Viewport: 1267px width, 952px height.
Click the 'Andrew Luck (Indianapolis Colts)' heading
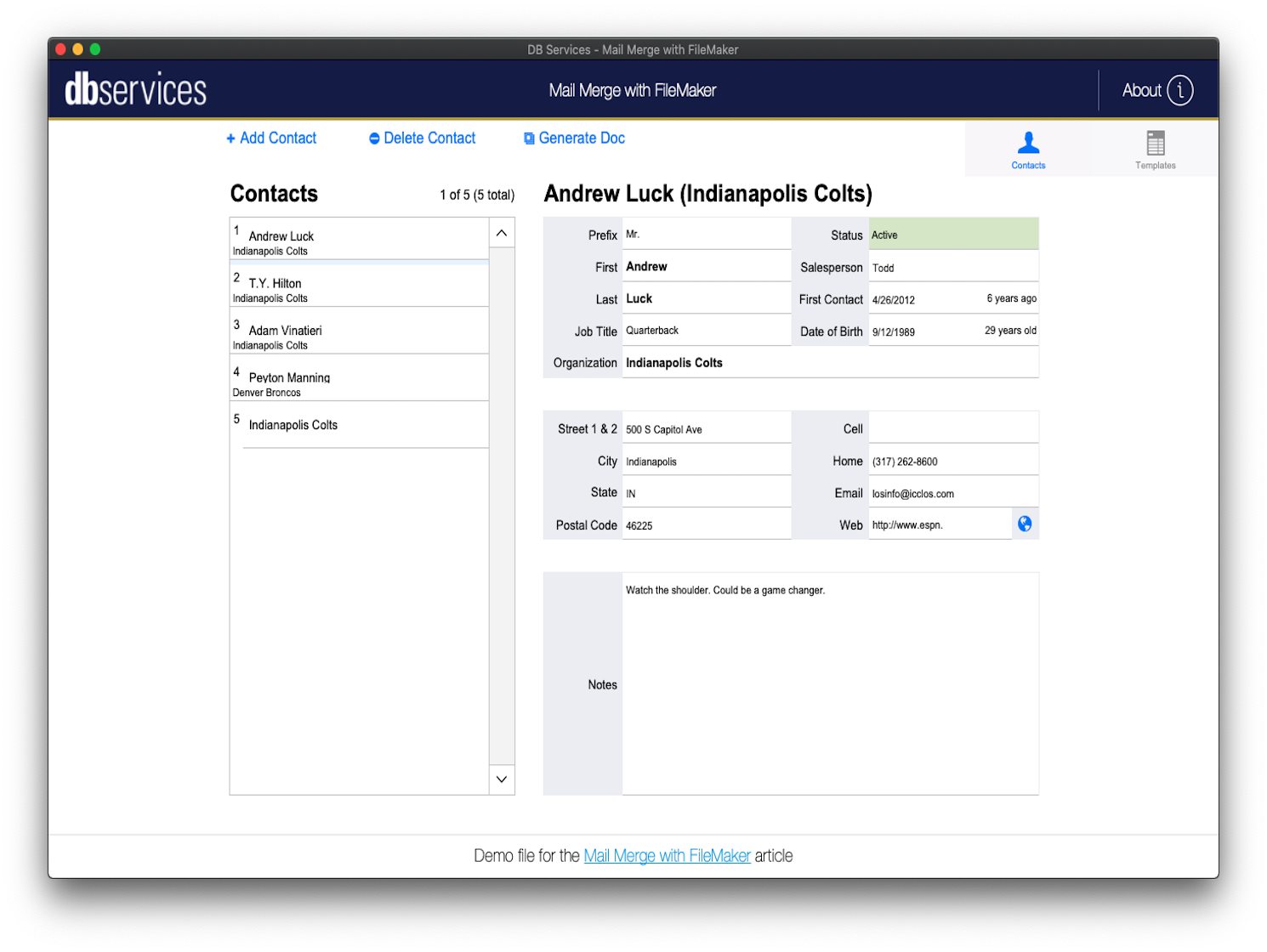tap(707, 194)
